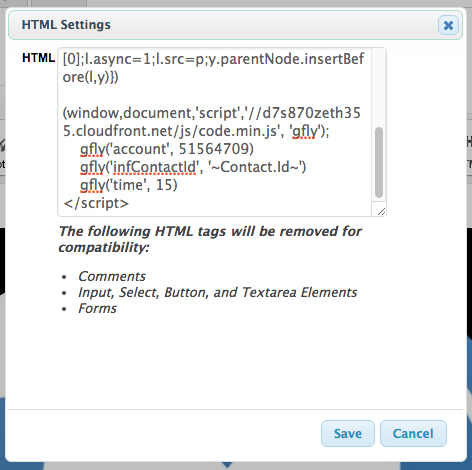Click the textarea resize grip icon
Screen dimensions: 472x470
point(381,211)
